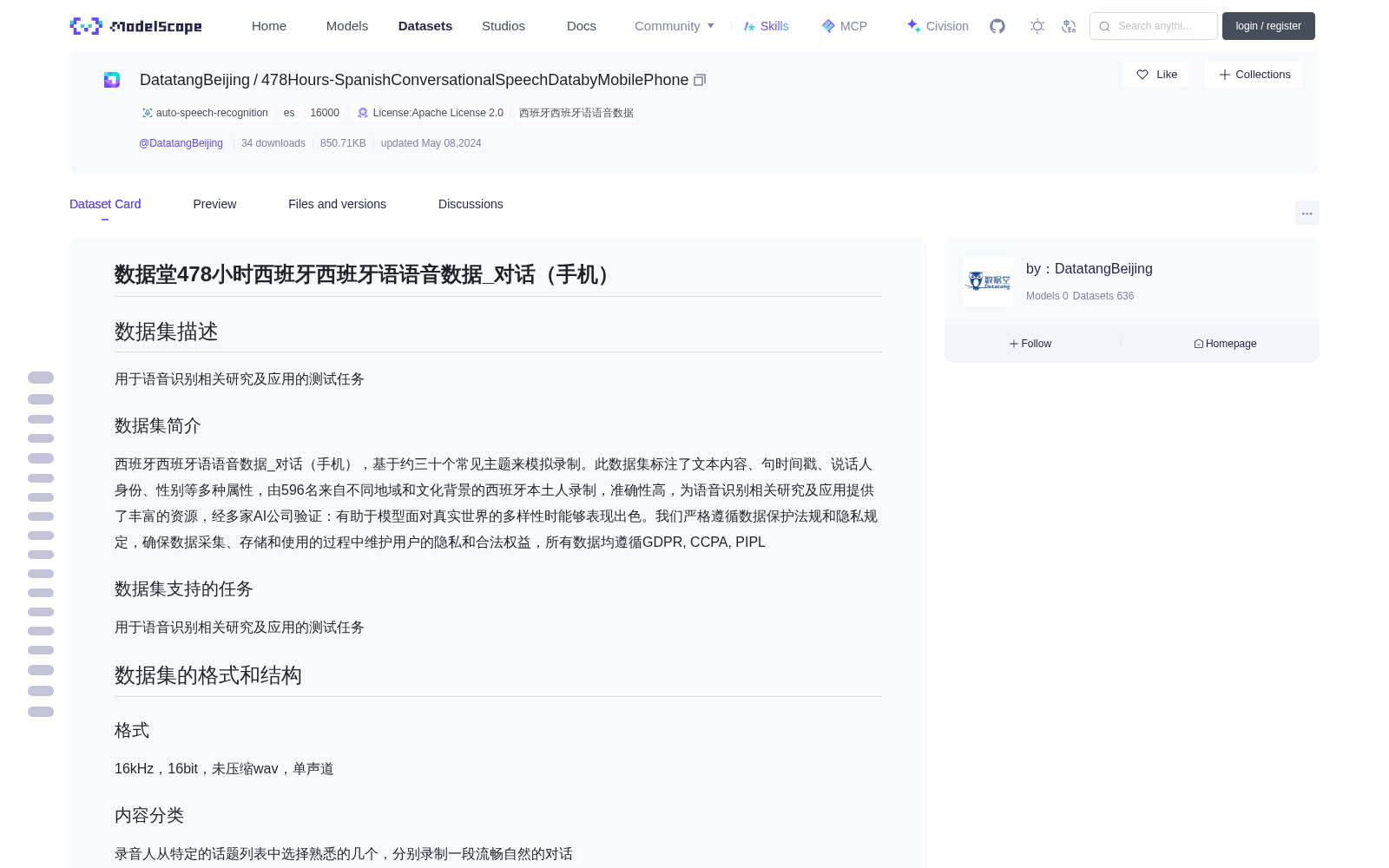1389x868 pixels.
Task: Click the 16kHz，16bit format description line
Action: [224, 768]
